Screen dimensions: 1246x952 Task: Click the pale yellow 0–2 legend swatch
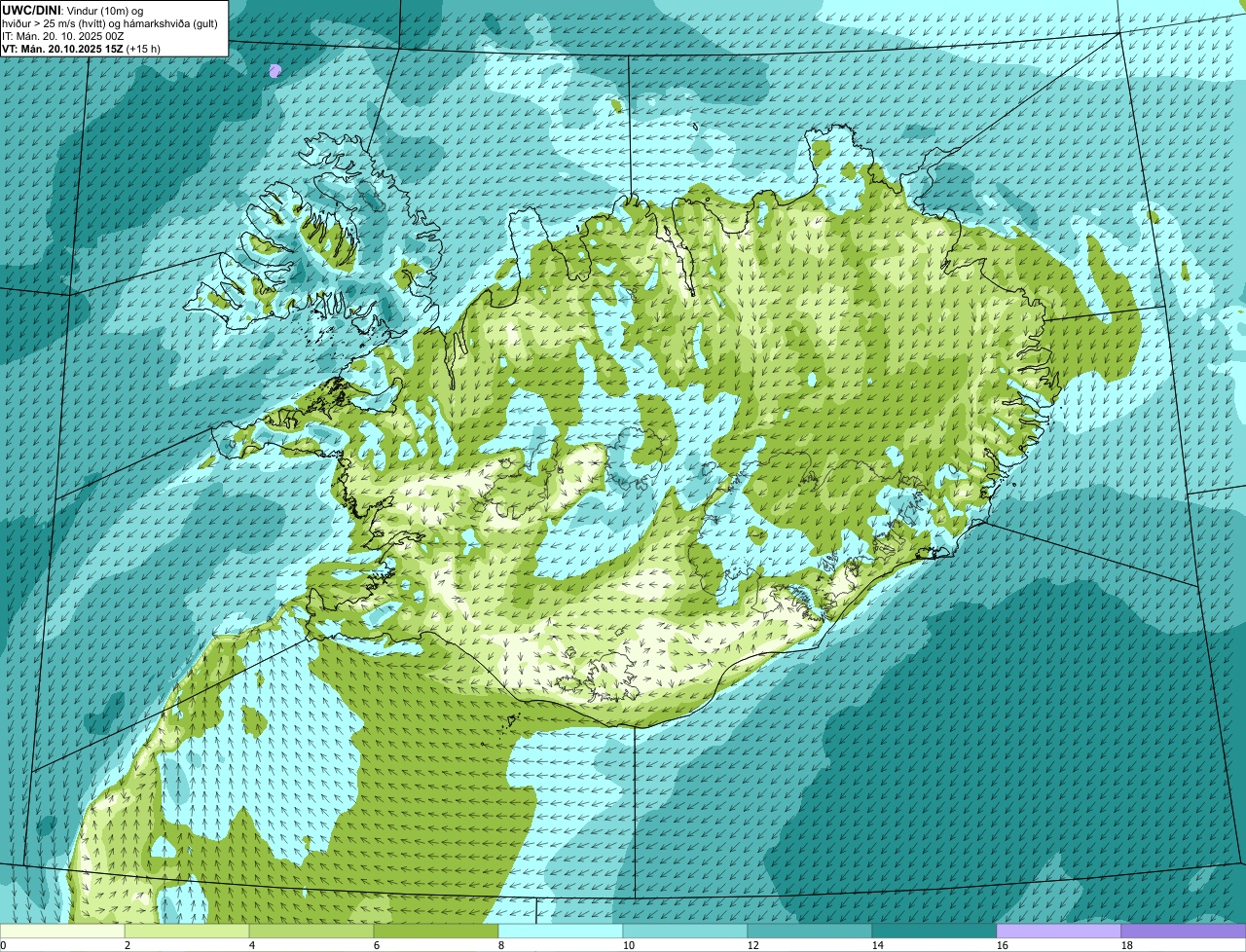click(62, 932)
